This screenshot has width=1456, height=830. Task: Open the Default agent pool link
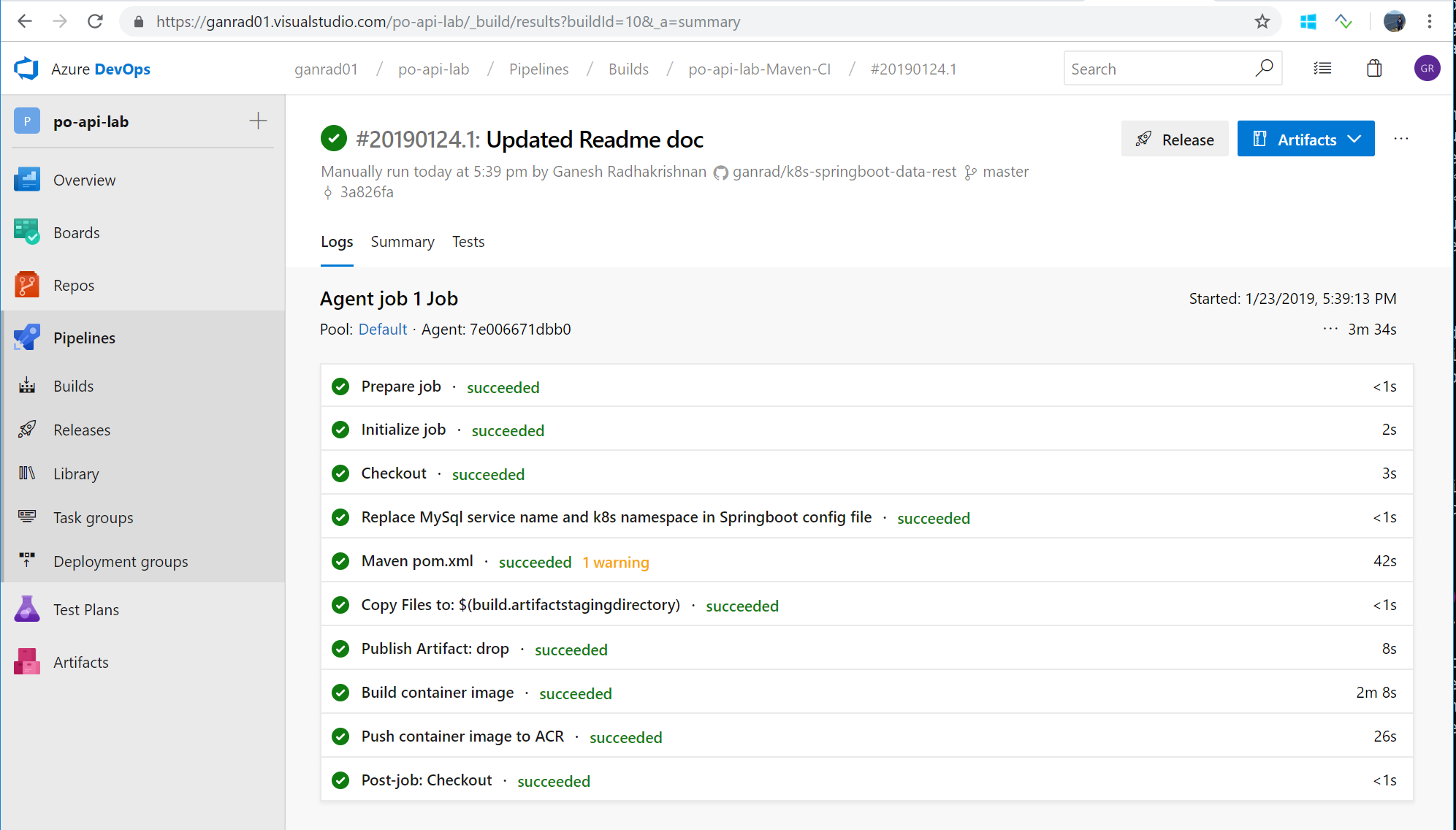[382, 330]
